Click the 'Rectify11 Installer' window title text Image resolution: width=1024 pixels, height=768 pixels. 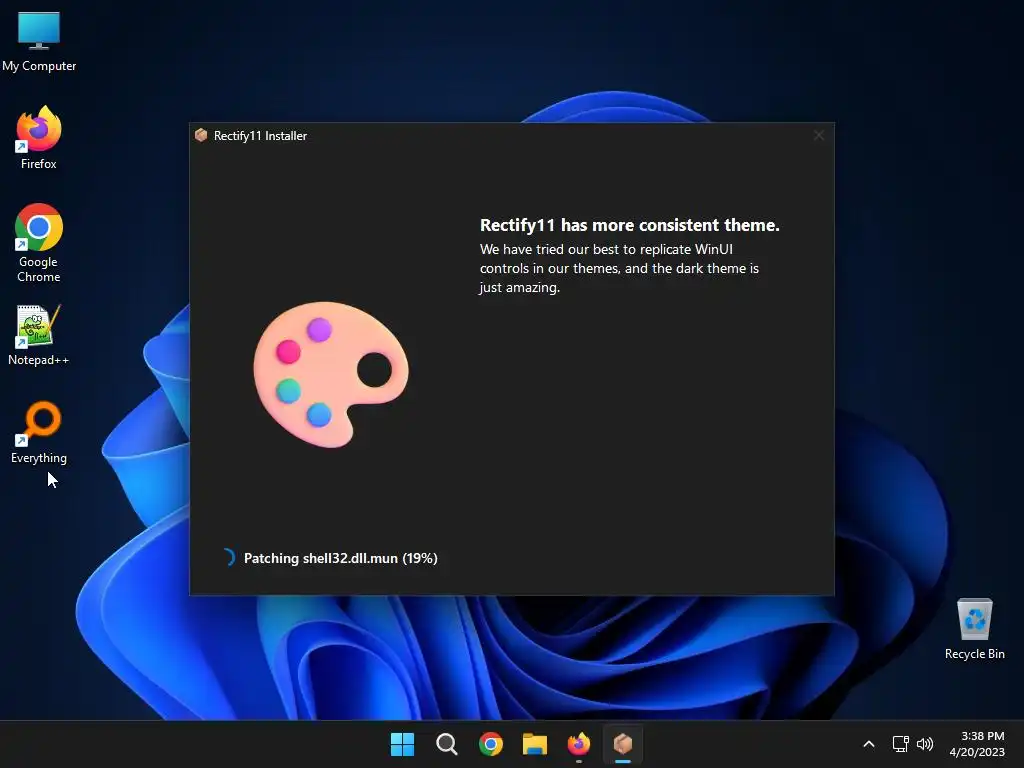click(x=260, y=136)
